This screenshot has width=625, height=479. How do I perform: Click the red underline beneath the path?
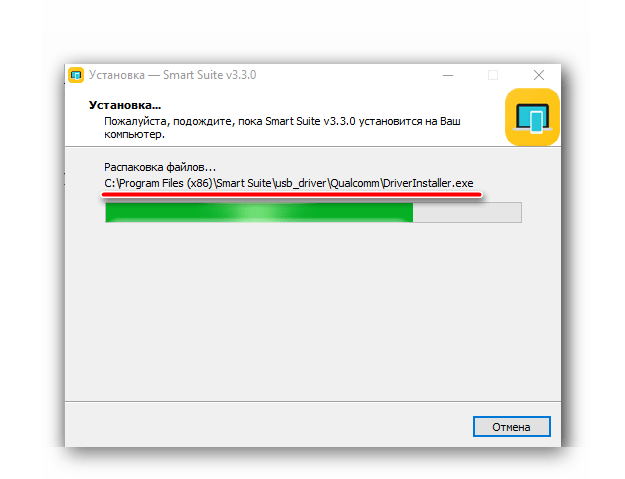(292, 195)
